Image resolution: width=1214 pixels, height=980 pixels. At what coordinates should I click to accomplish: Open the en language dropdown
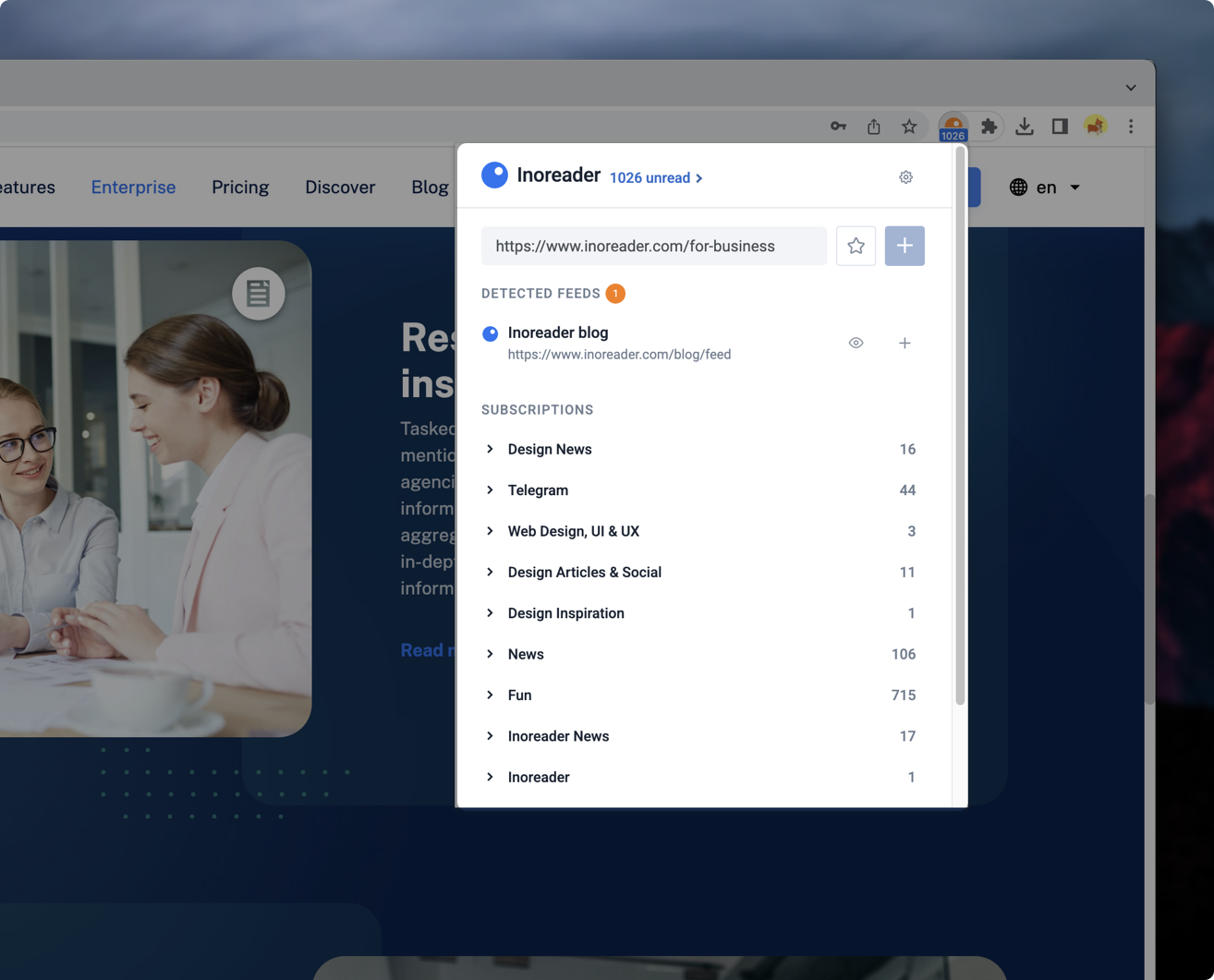coord(1045,187)
